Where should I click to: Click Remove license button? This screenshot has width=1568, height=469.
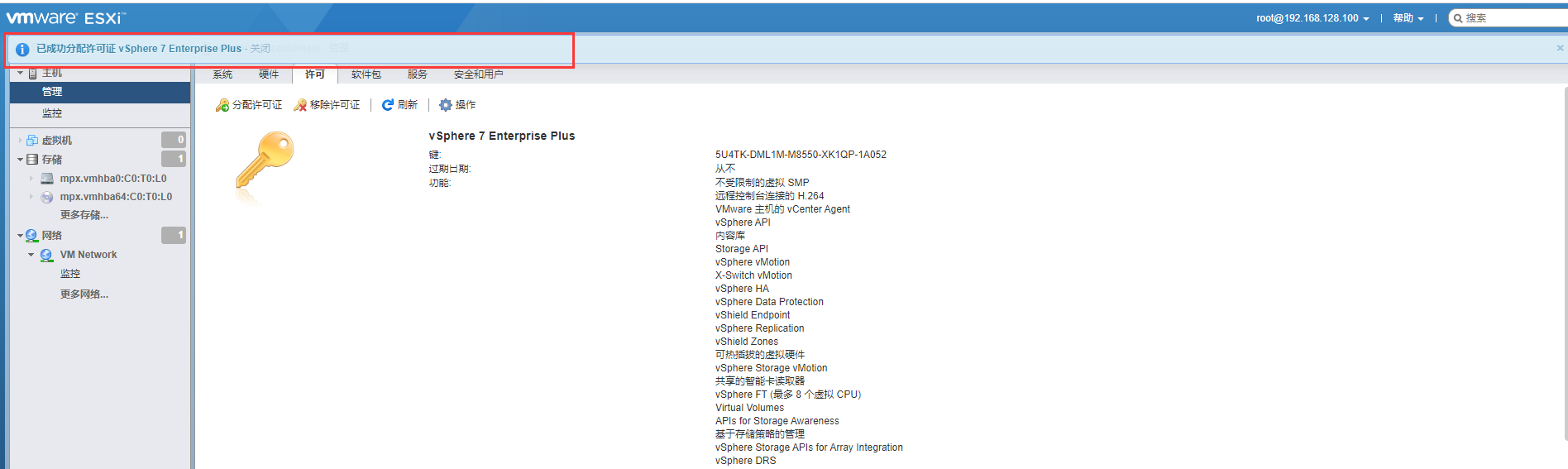(327, 105)
